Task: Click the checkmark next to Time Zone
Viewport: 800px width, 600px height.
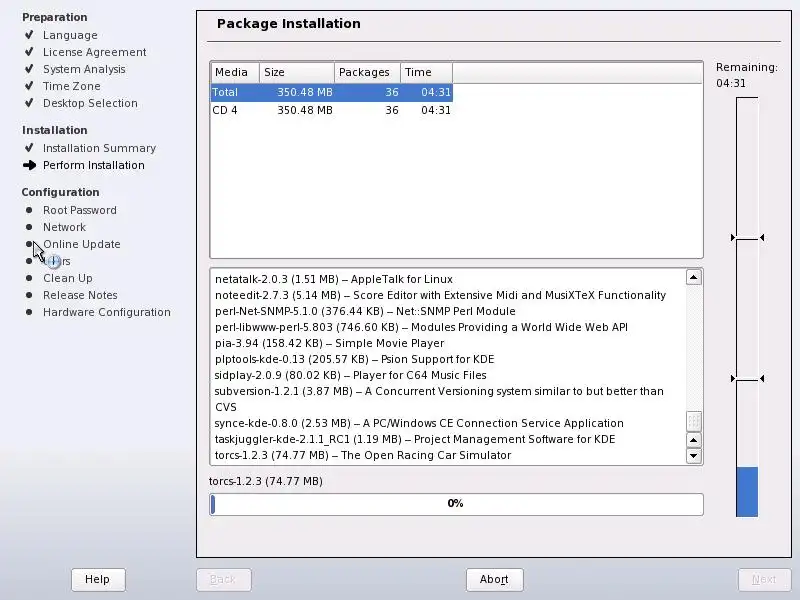Action: (29, 85)
